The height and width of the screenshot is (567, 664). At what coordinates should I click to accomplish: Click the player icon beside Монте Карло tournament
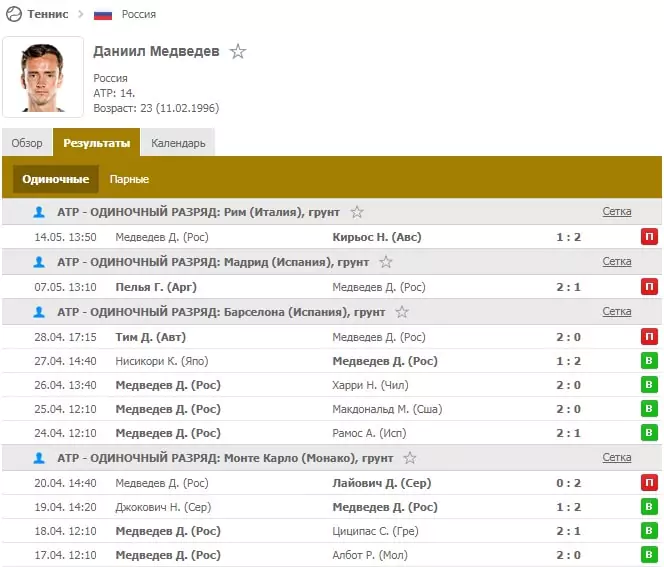[x=39, y=458]
